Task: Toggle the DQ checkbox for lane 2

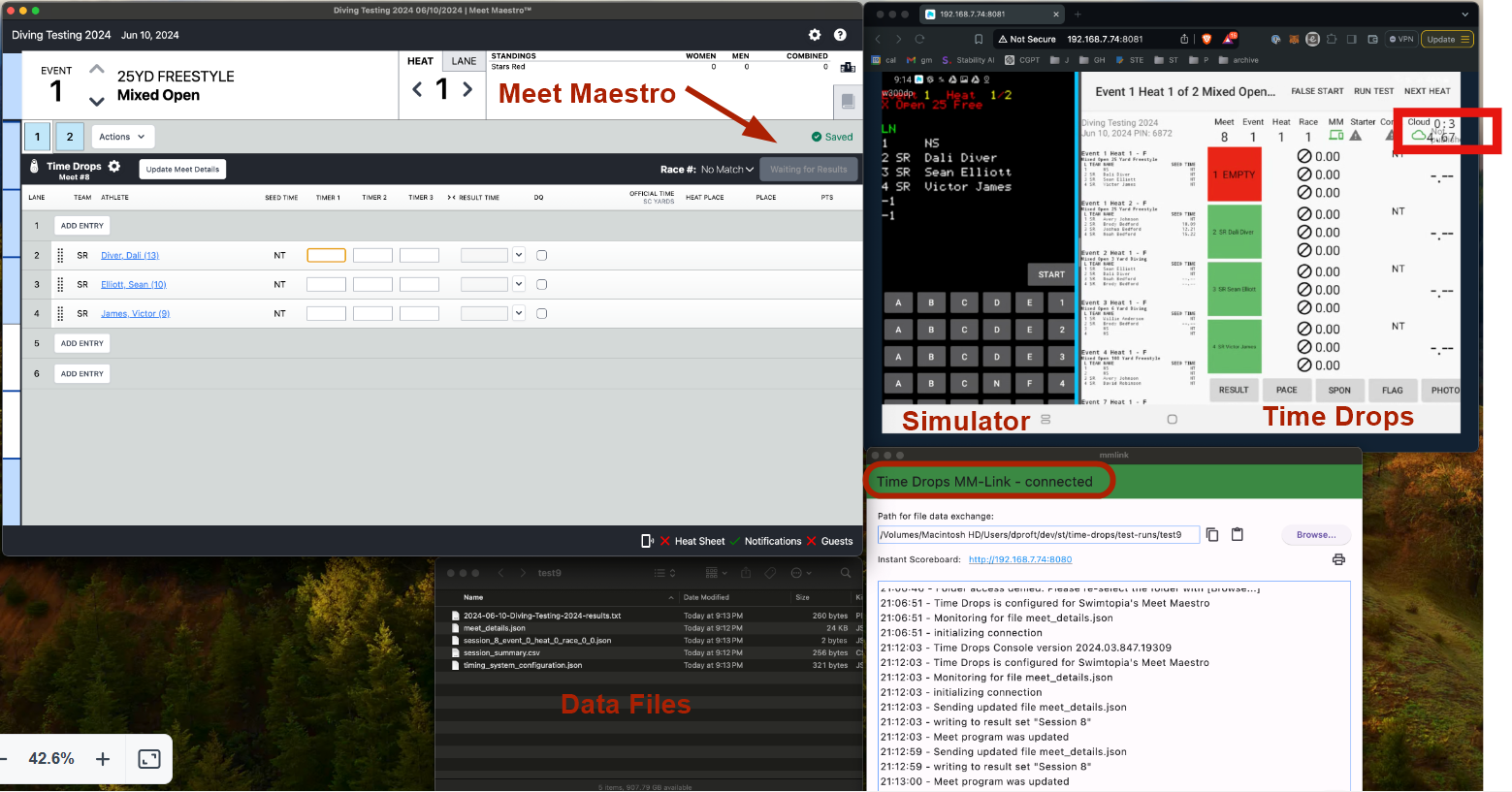Action: pyautogui.click(x=544, y=255)
